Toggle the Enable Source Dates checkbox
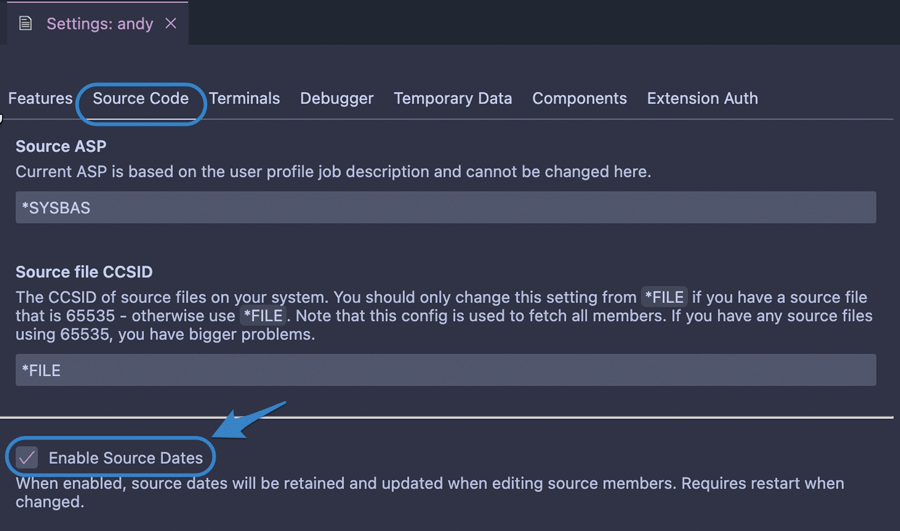The image size is (900, 531). 27,458
